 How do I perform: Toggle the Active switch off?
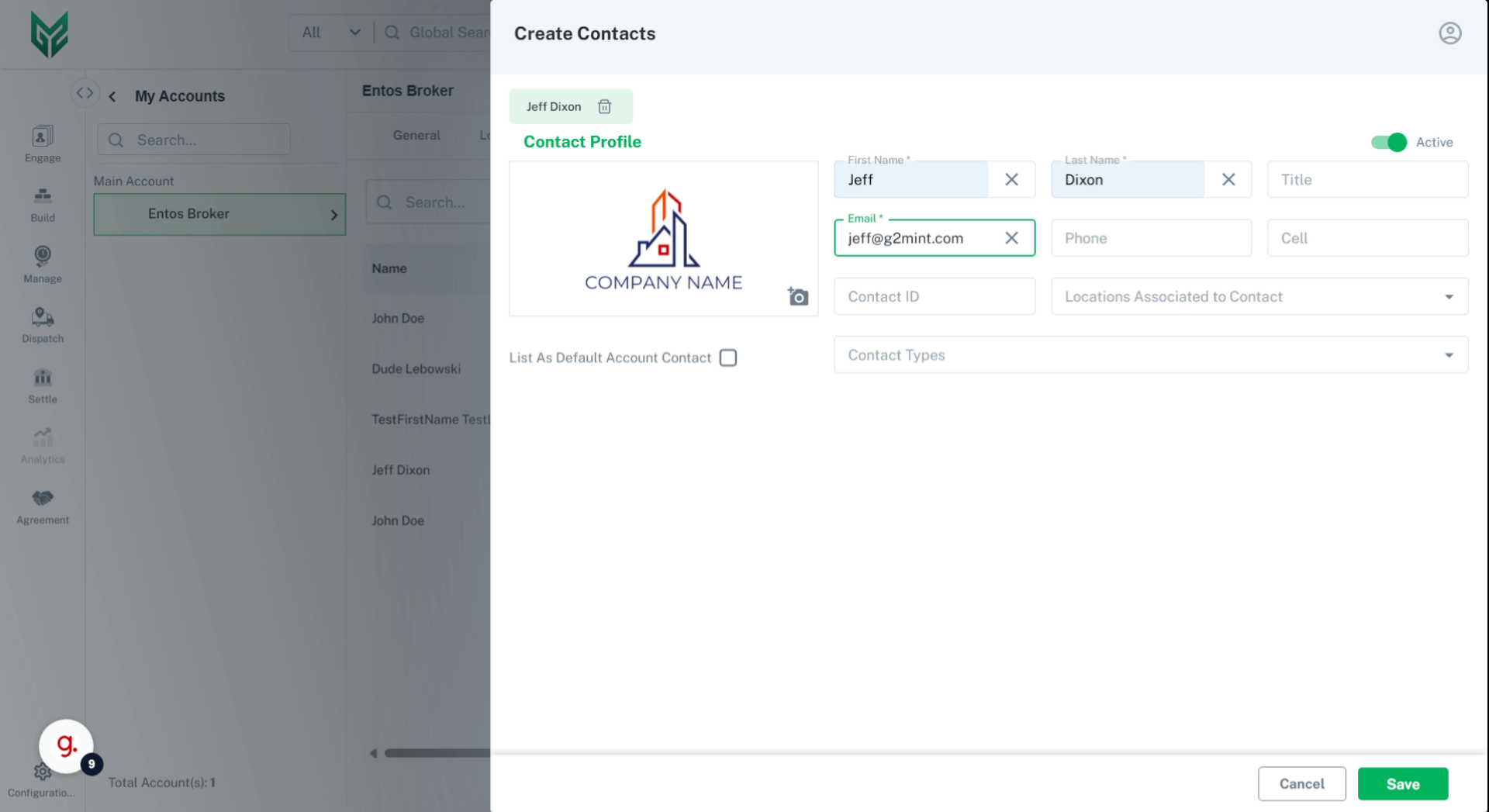tap(1387, 143)
